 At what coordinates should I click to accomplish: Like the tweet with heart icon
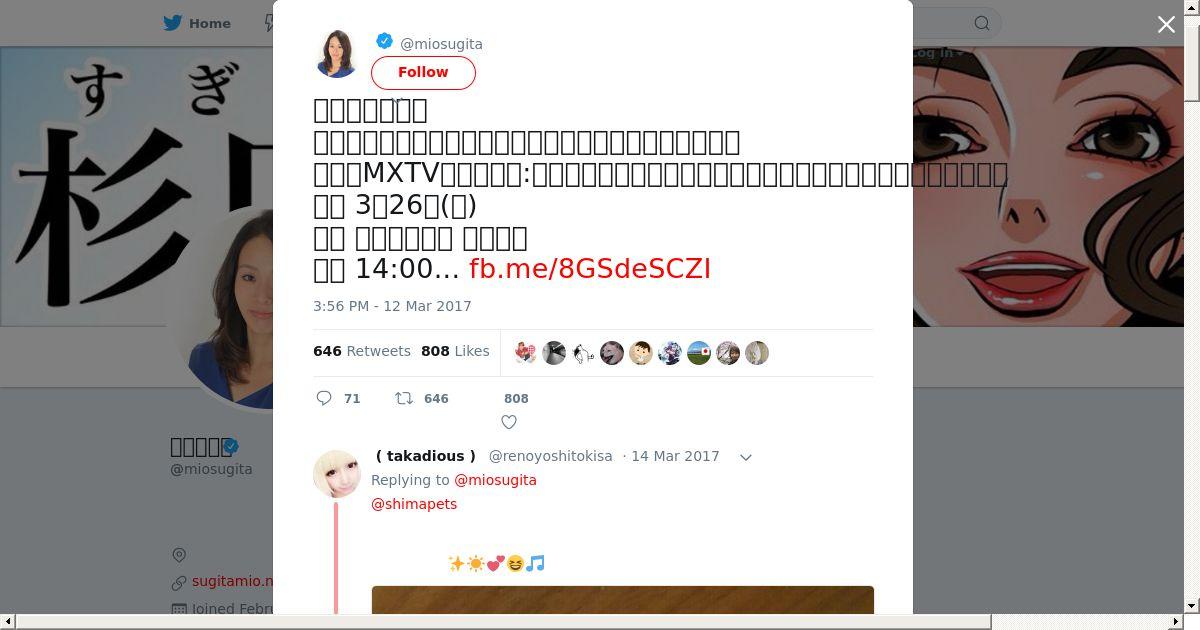509,422
